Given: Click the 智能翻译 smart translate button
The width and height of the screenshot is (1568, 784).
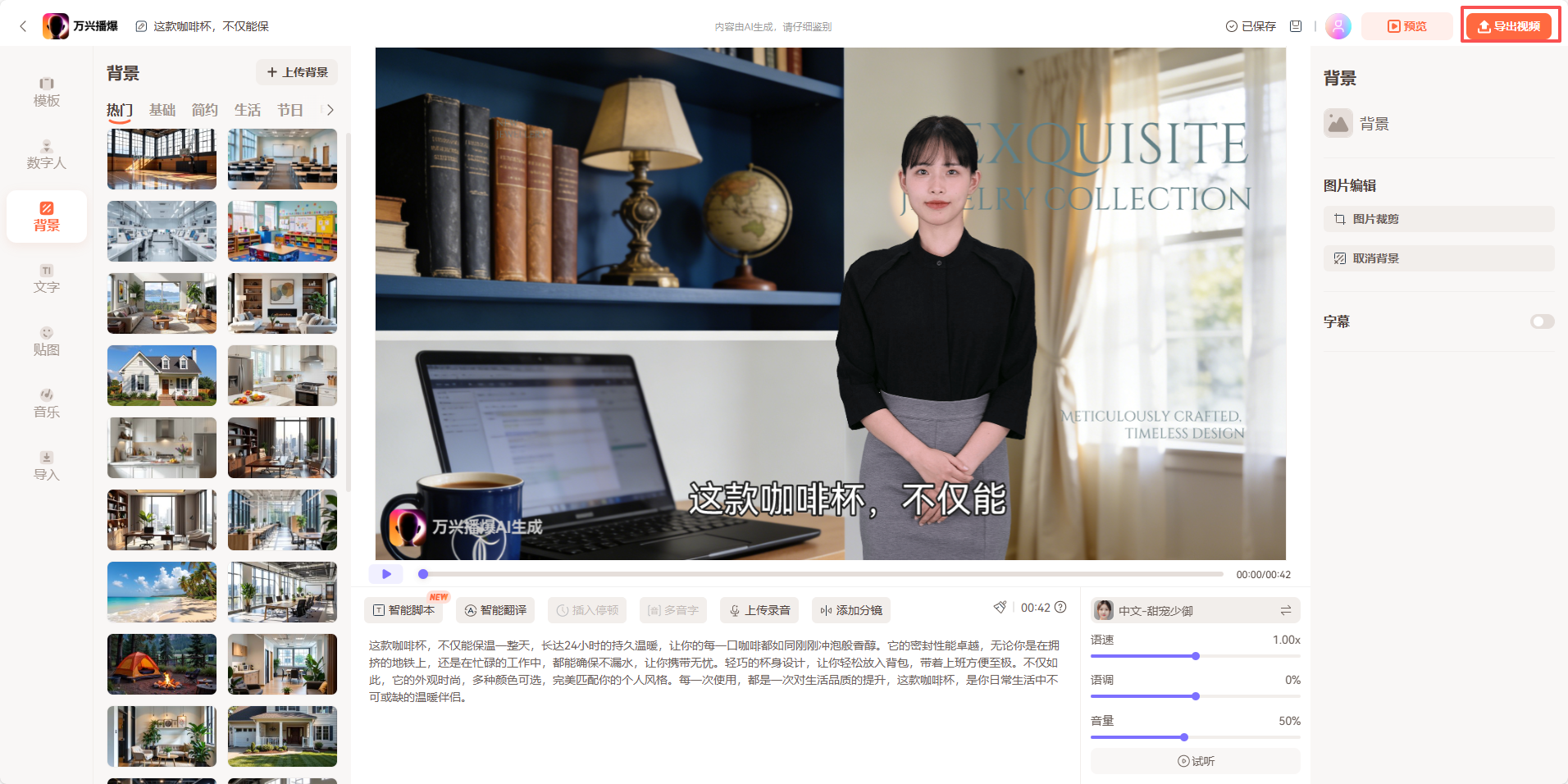Looking at the screenshot, I should (x=495, y=609).
